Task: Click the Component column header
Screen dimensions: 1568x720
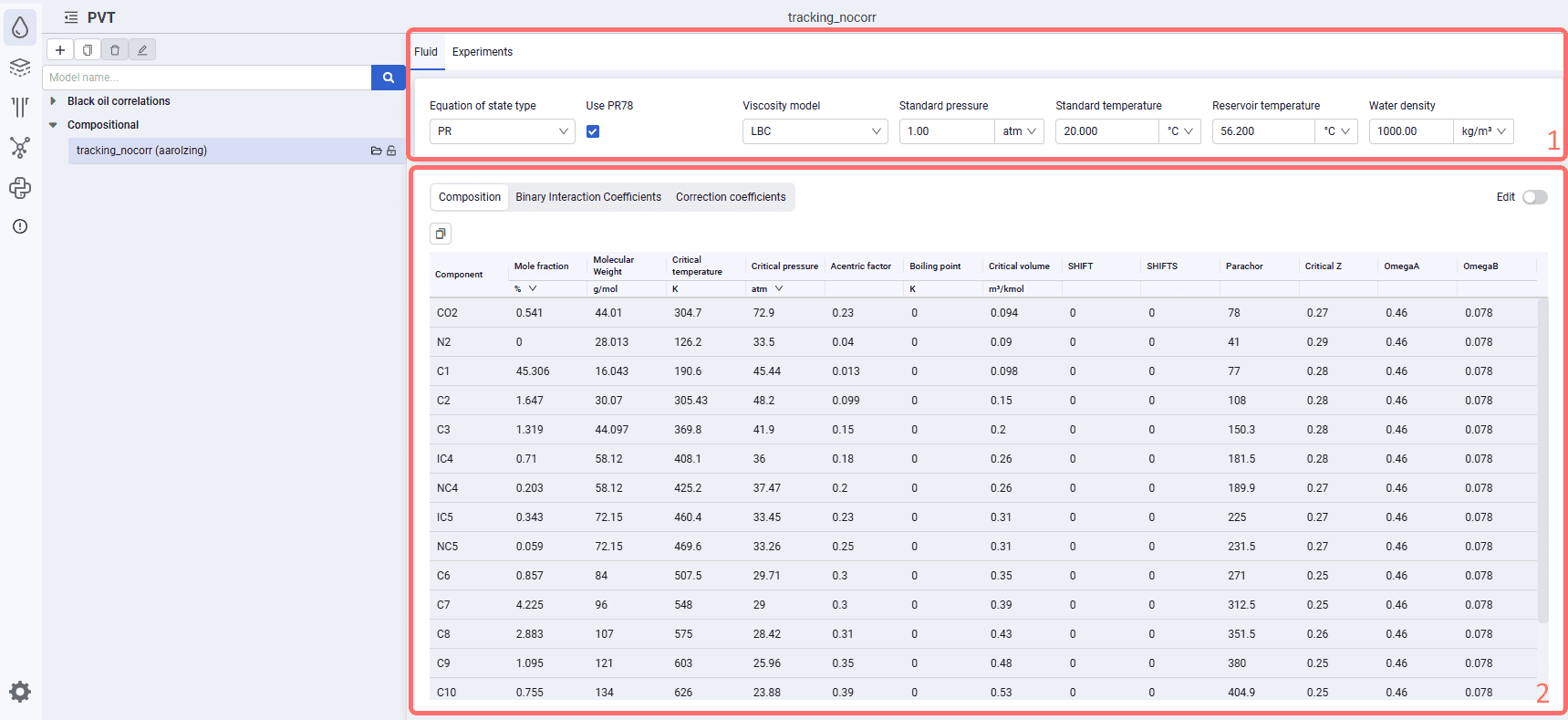Action: 459,275
